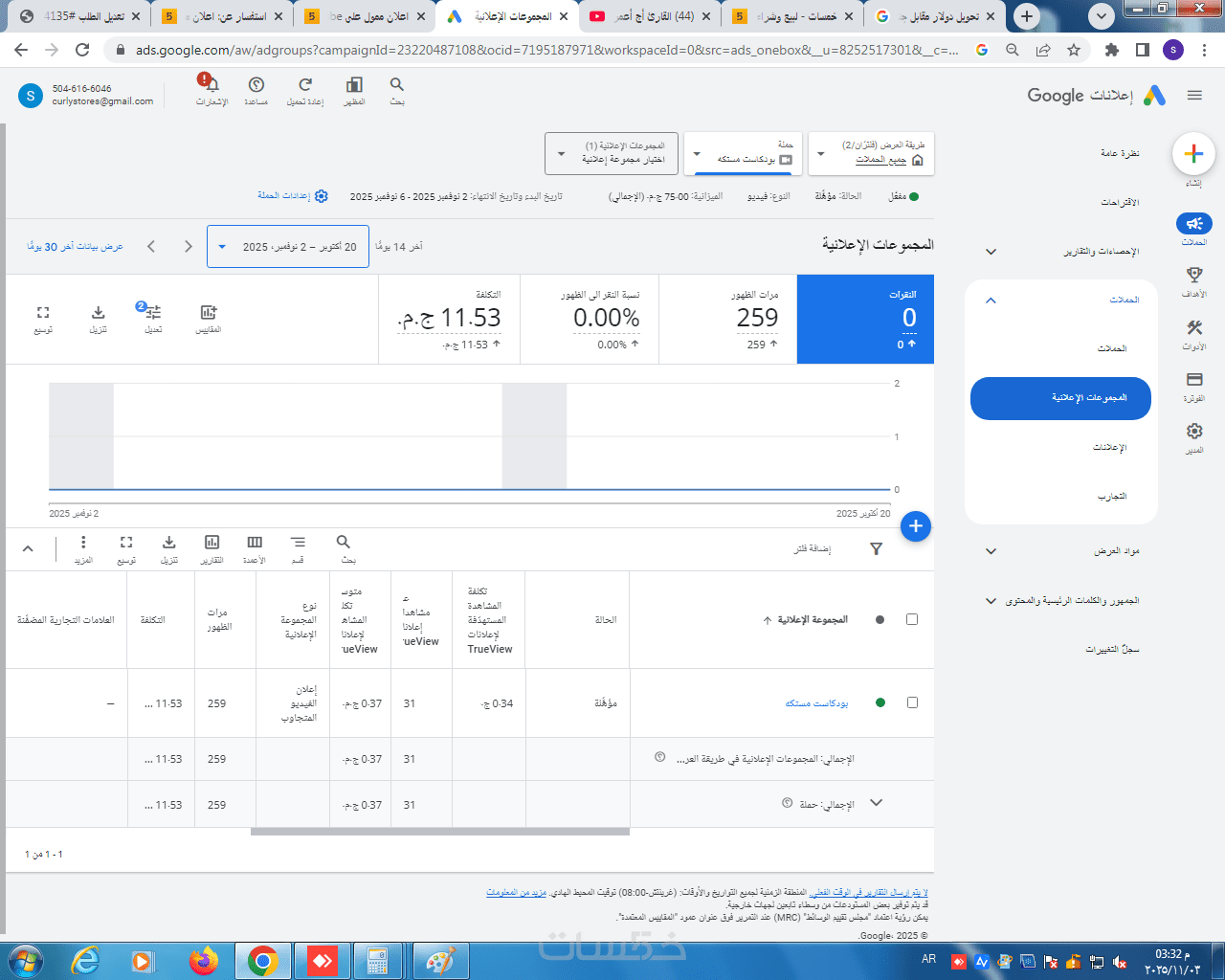The width and height of the screenshot is (1225, 980).
Task: Click 'مزيد من المعلومات' footer link
Action: (516, 893)
